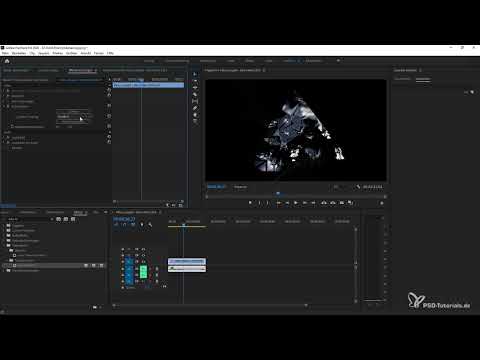The width and height of the screenshot is (480, 360).
Task: Open the Datei menu
Action: (x=5, y=53)
